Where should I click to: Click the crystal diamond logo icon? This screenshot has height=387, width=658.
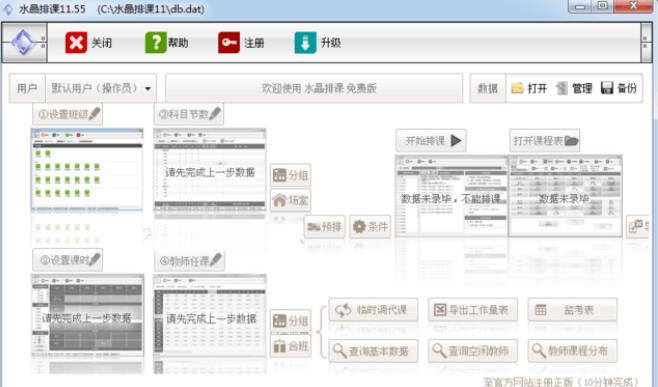[x=23, y=42]
